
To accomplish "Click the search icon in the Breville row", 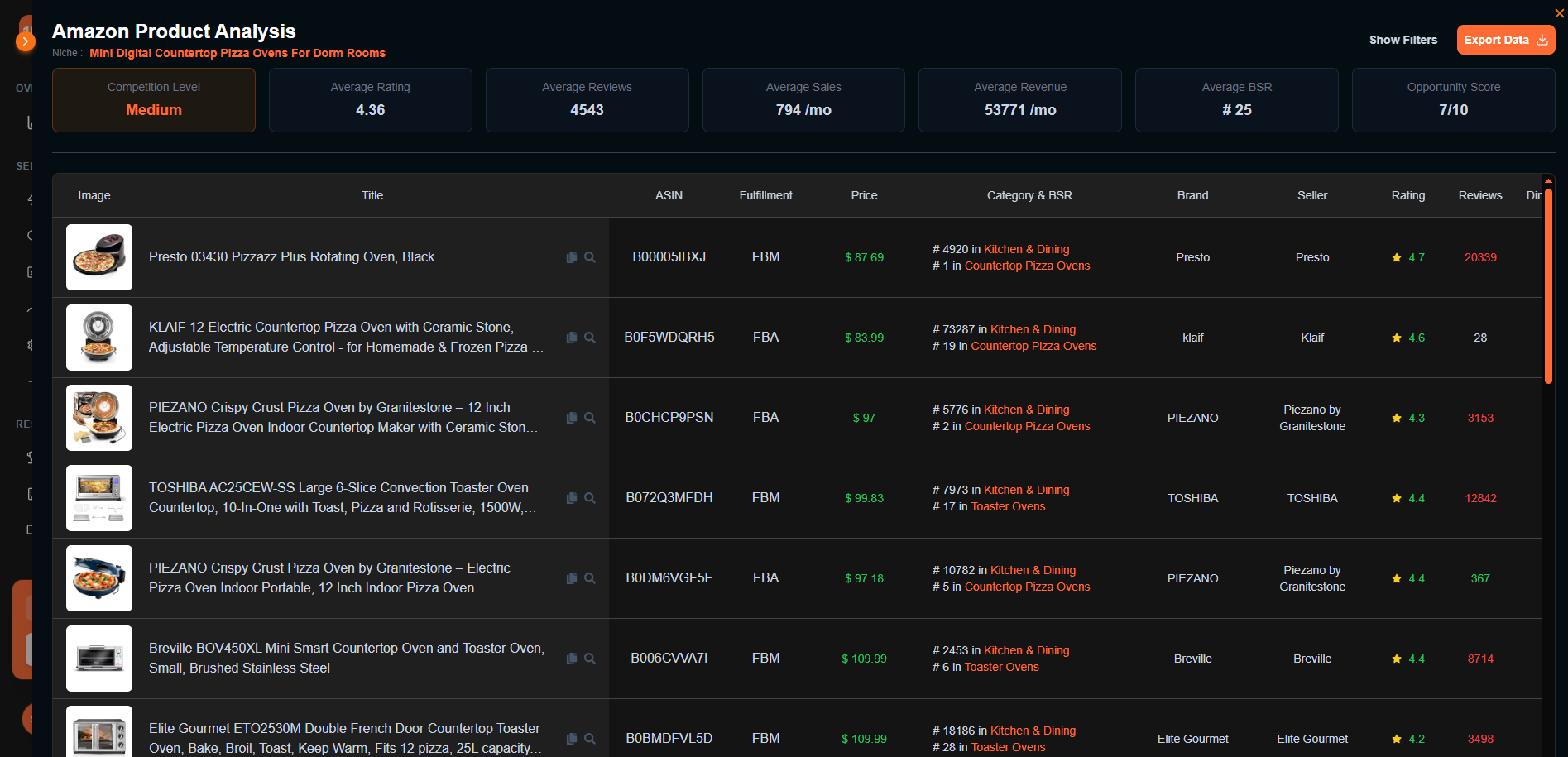I will [x=590, y=659].
